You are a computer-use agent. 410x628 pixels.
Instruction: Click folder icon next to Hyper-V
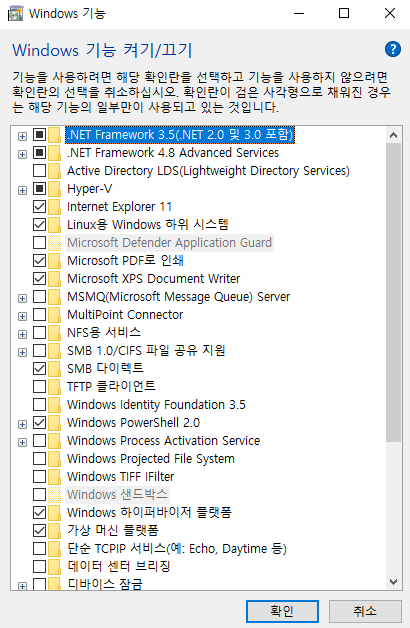click(x=54, y=189)
